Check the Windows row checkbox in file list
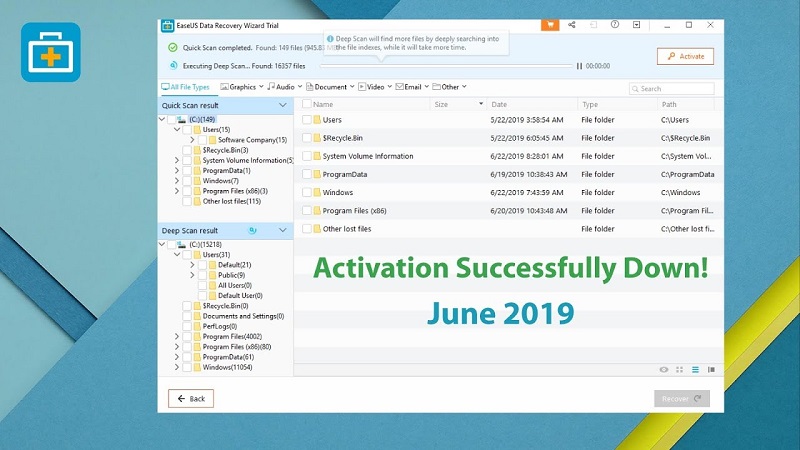 coord(307,192)
